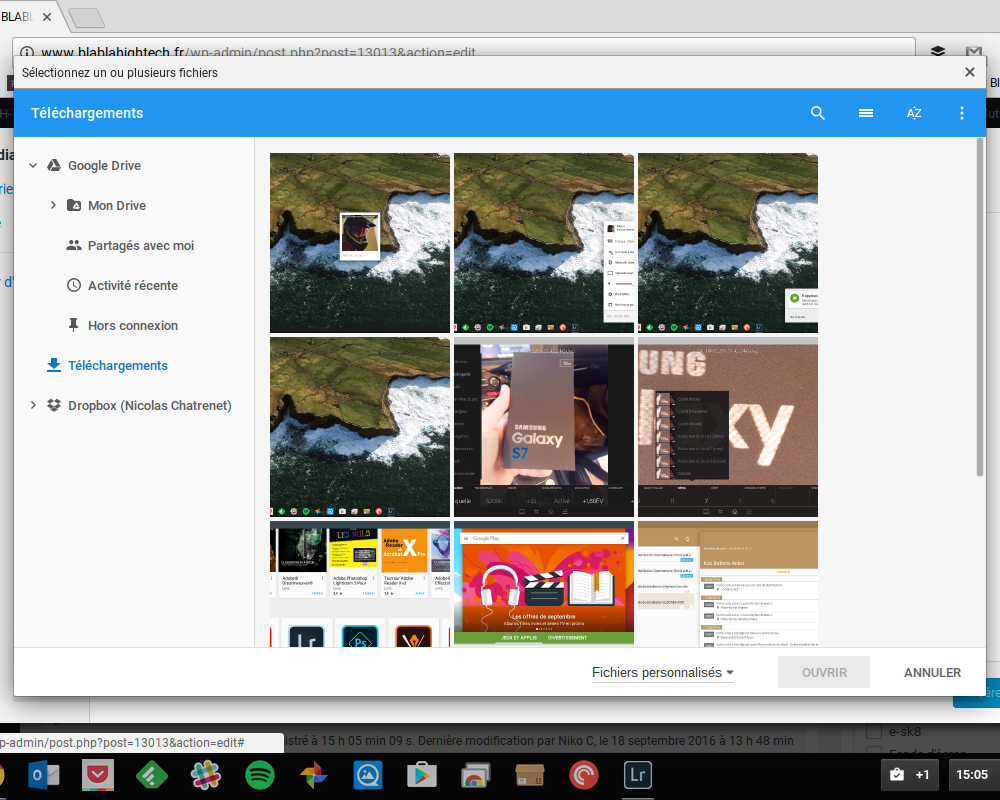Open Play Store from the shelf
Viewport: 1000px width, 800px height.
422,775
